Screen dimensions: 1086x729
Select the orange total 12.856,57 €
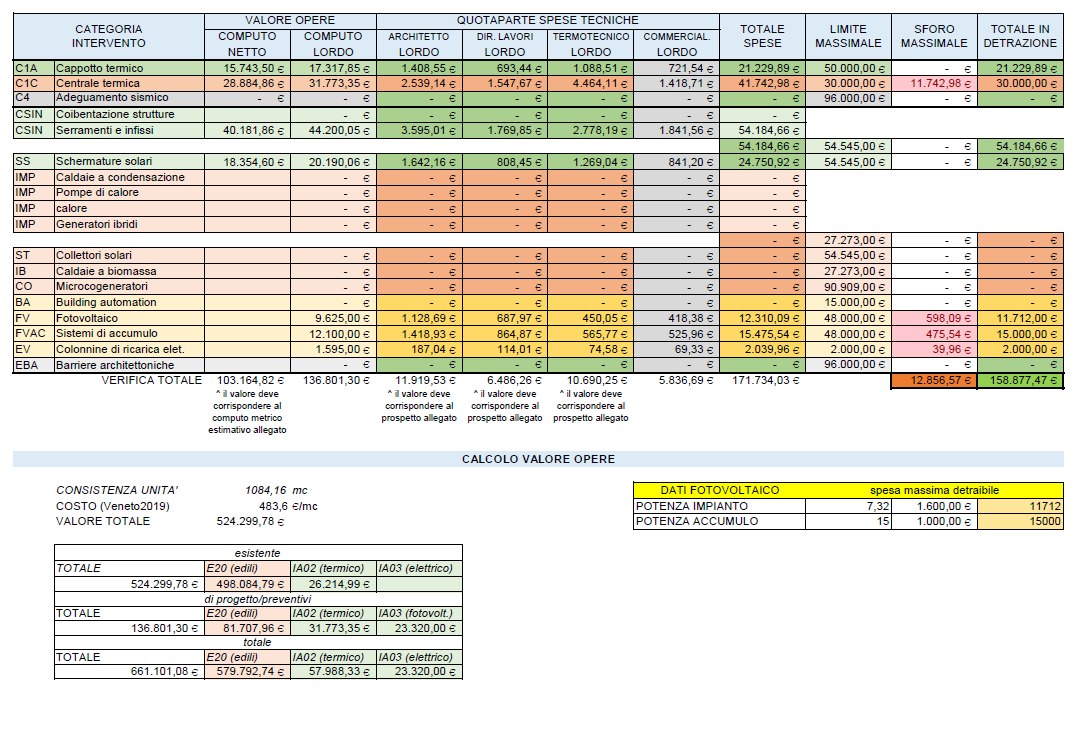(x=934, y=381)
